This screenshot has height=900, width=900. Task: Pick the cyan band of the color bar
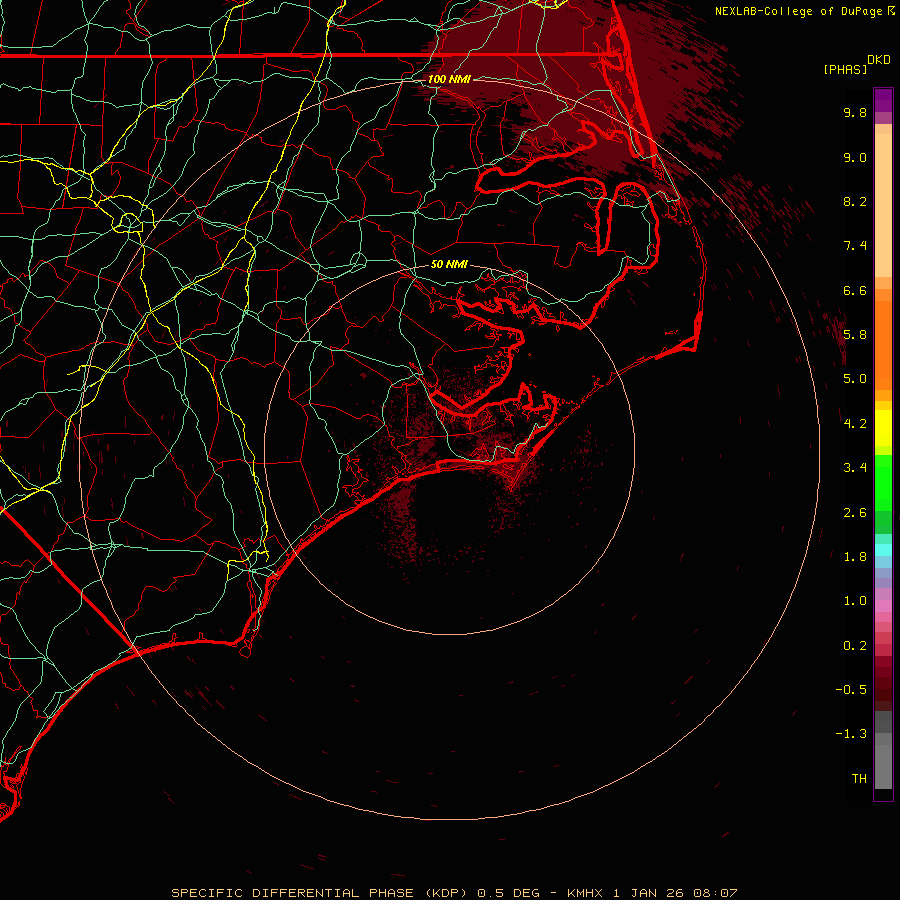coord(883,550)
